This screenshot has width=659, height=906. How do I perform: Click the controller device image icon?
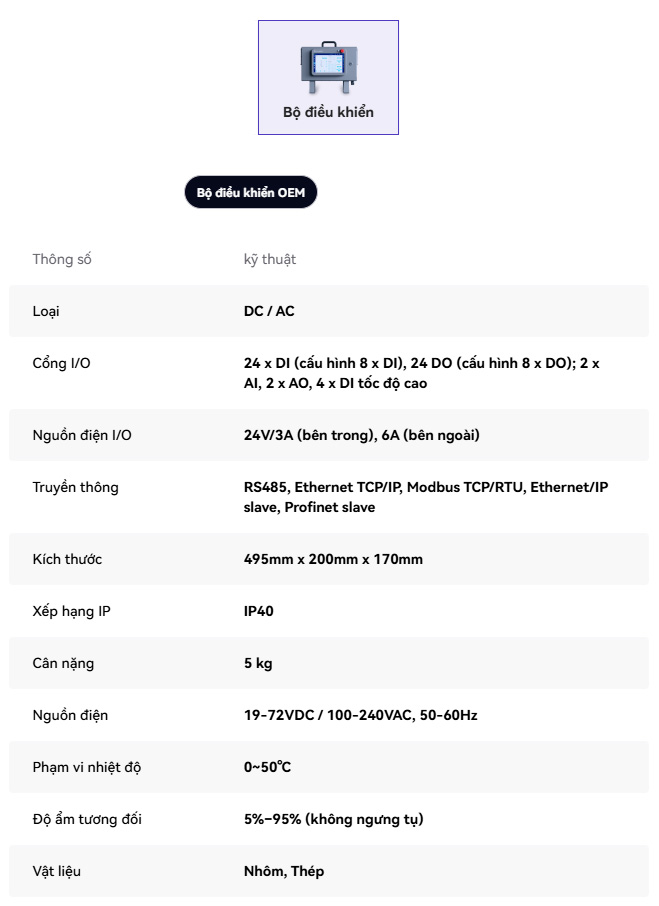coord(328,65)
